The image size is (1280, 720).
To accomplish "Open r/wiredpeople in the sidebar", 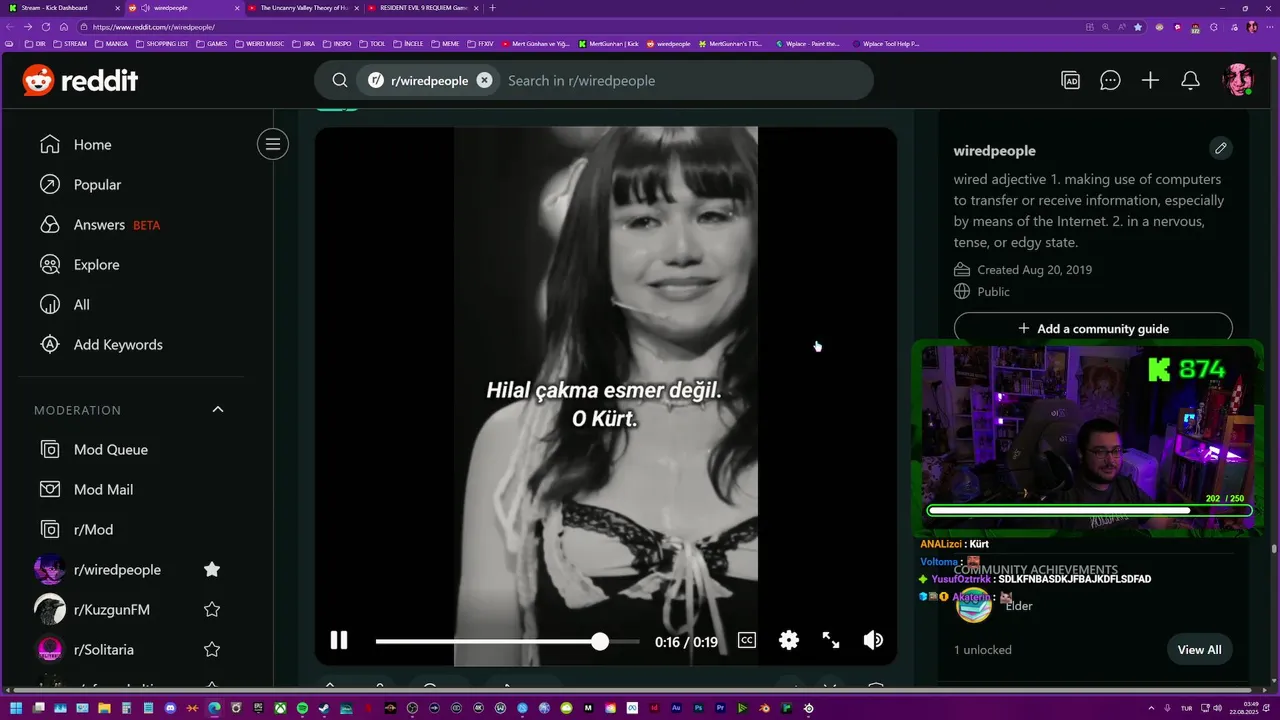I will [x=117, y=570].
